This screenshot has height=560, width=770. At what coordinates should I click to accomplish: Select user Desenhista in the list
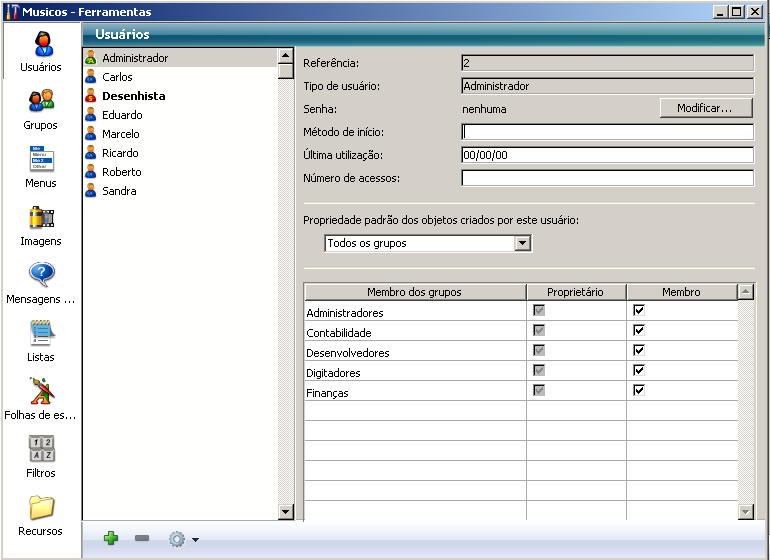click(133, 96)
